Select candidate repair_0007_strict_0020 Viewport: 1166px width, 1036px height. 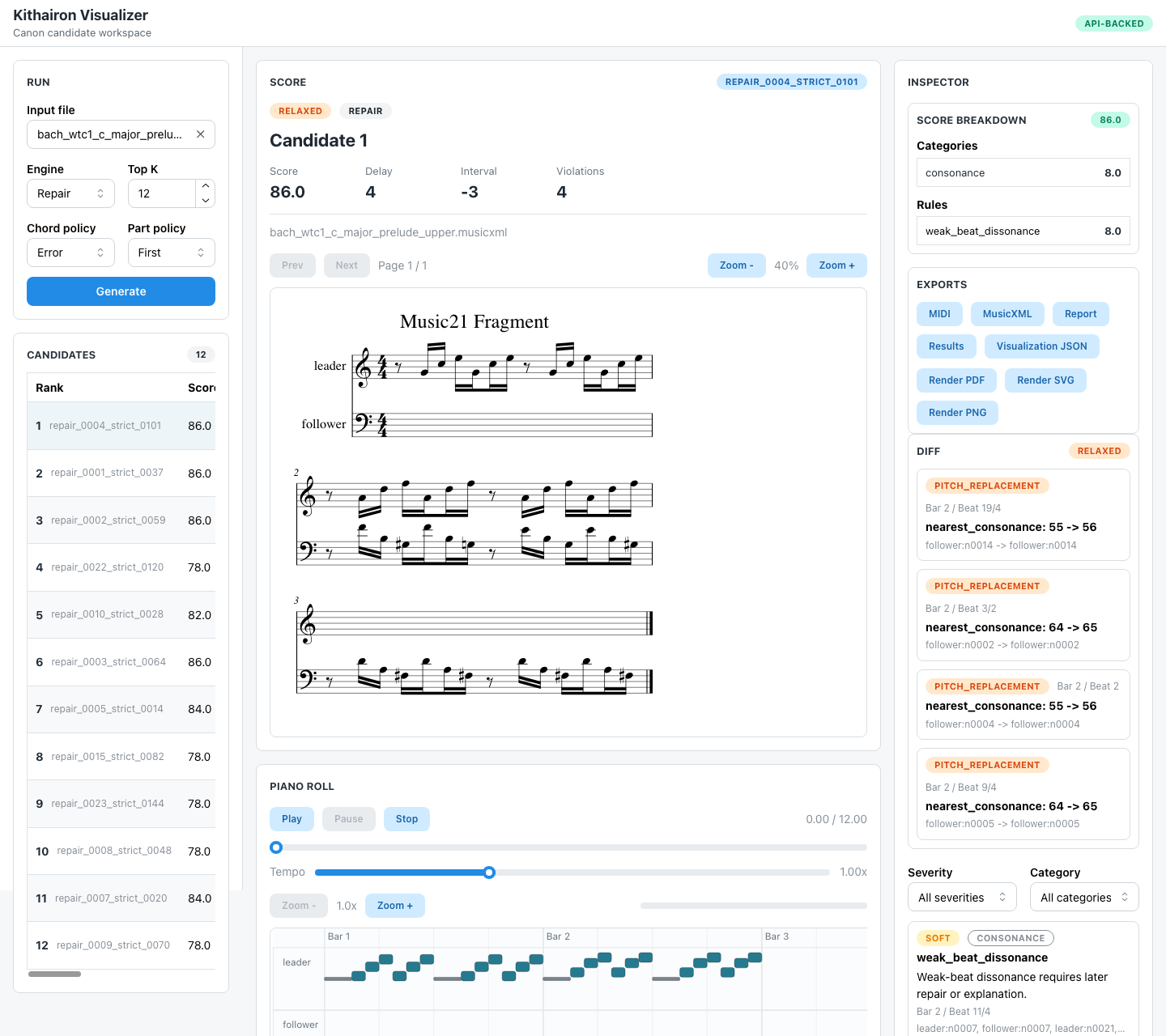[121, 898]
